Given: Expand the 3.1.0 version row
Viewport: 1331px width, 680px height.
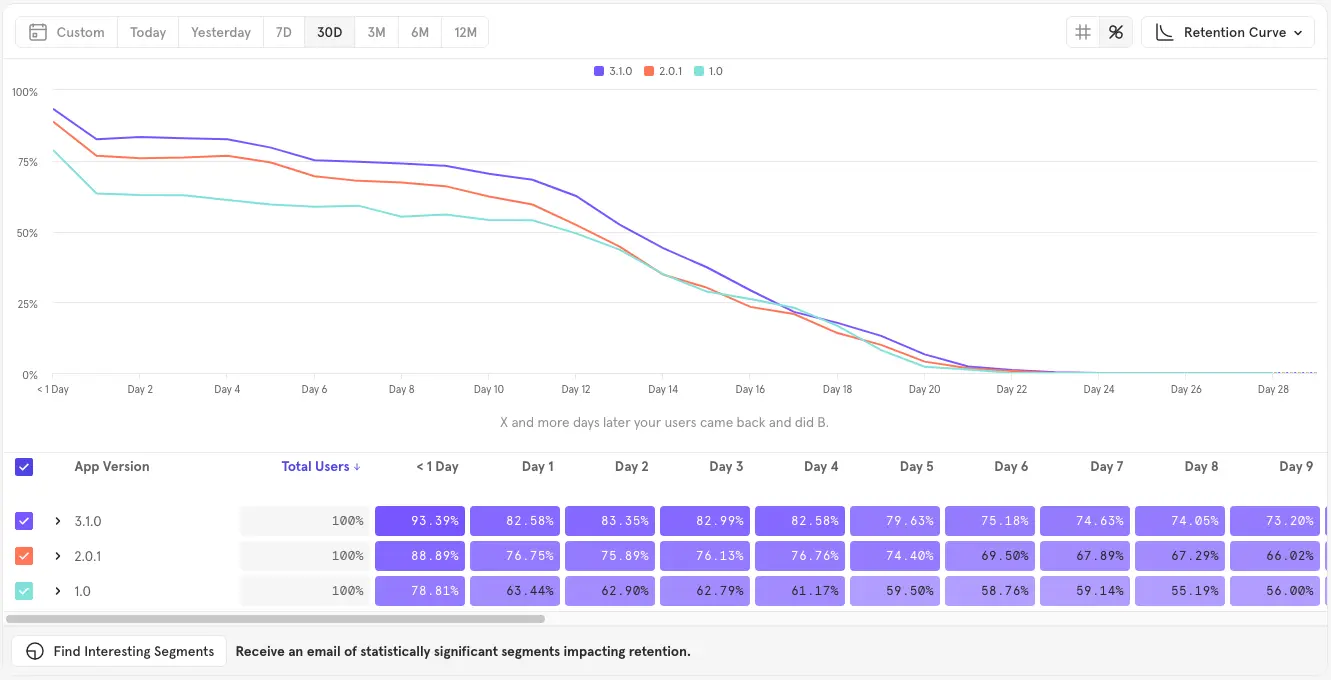Looking at the screenshot, I should point(58,521).
